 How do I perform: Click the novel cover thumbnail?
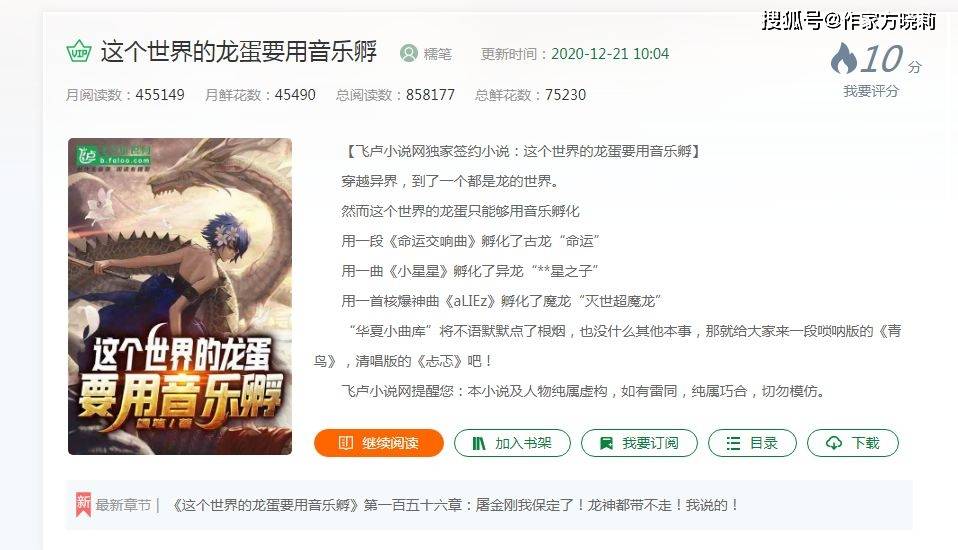(180, 296)
